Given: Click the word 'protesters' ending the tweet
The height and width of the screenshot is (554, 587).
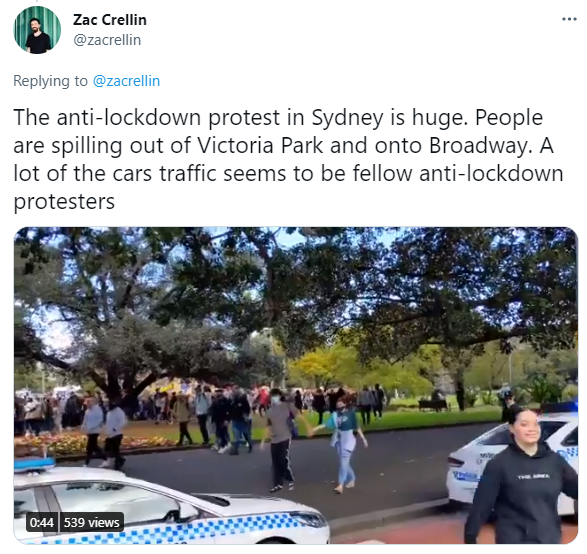Looking at the screenshot, I should [64, 202].
